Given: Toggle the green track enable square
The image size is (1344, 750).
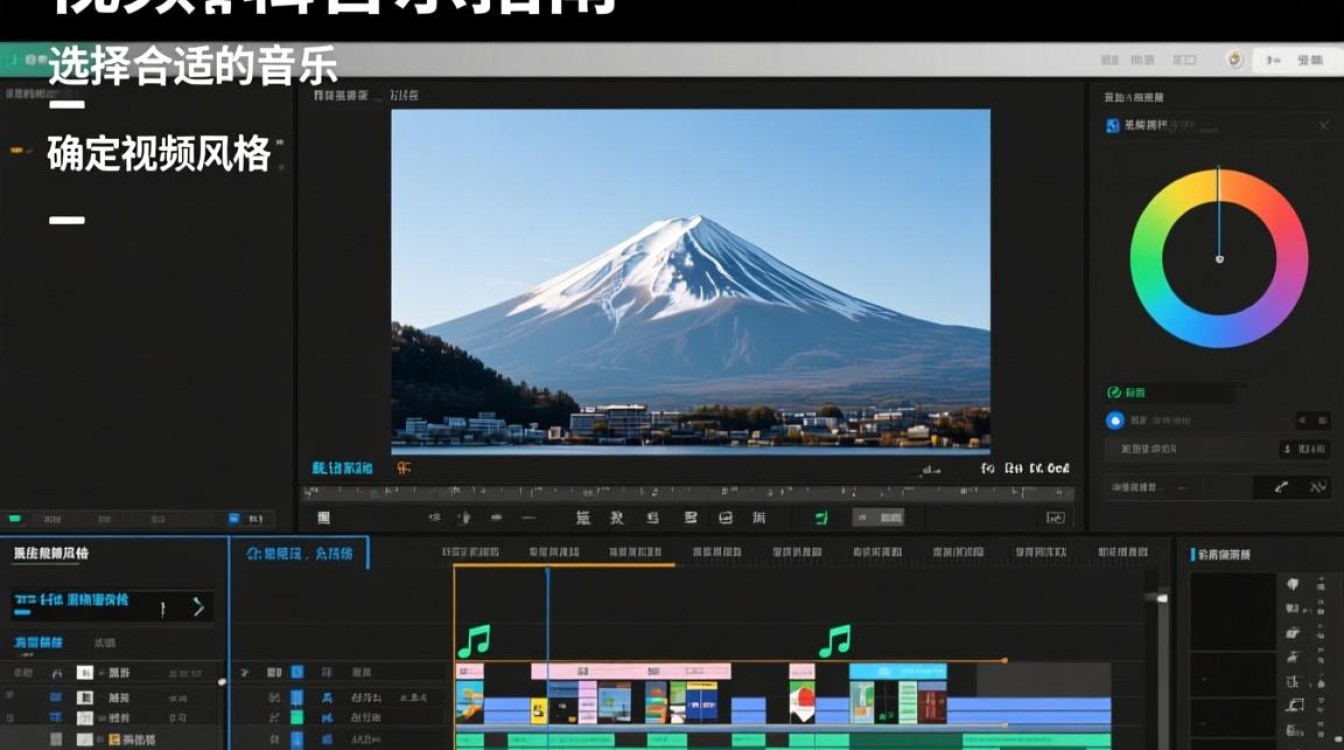Looking at the screenshot, I should pos(297,718).
